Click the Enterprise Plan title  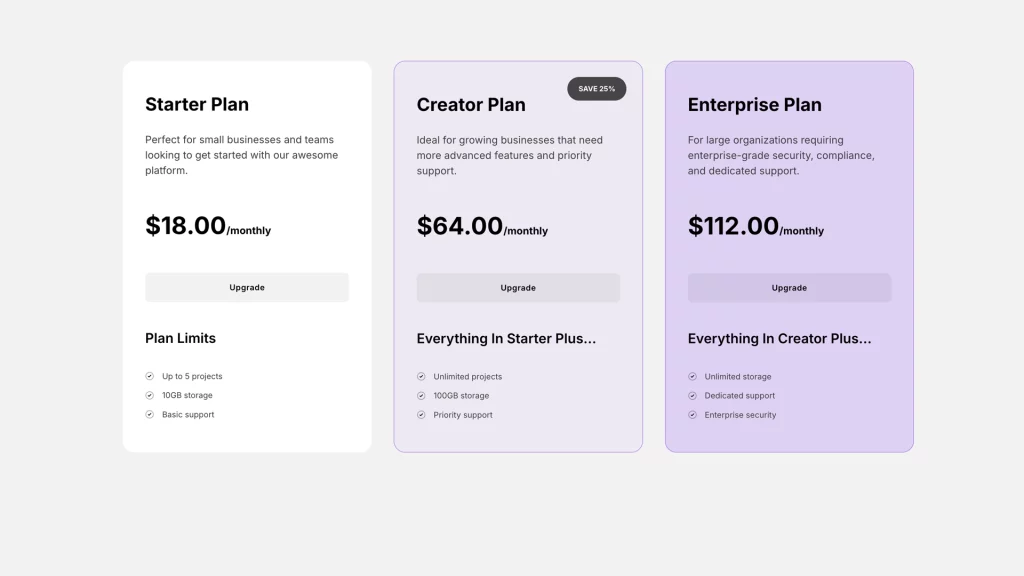[x=755, y=105]
